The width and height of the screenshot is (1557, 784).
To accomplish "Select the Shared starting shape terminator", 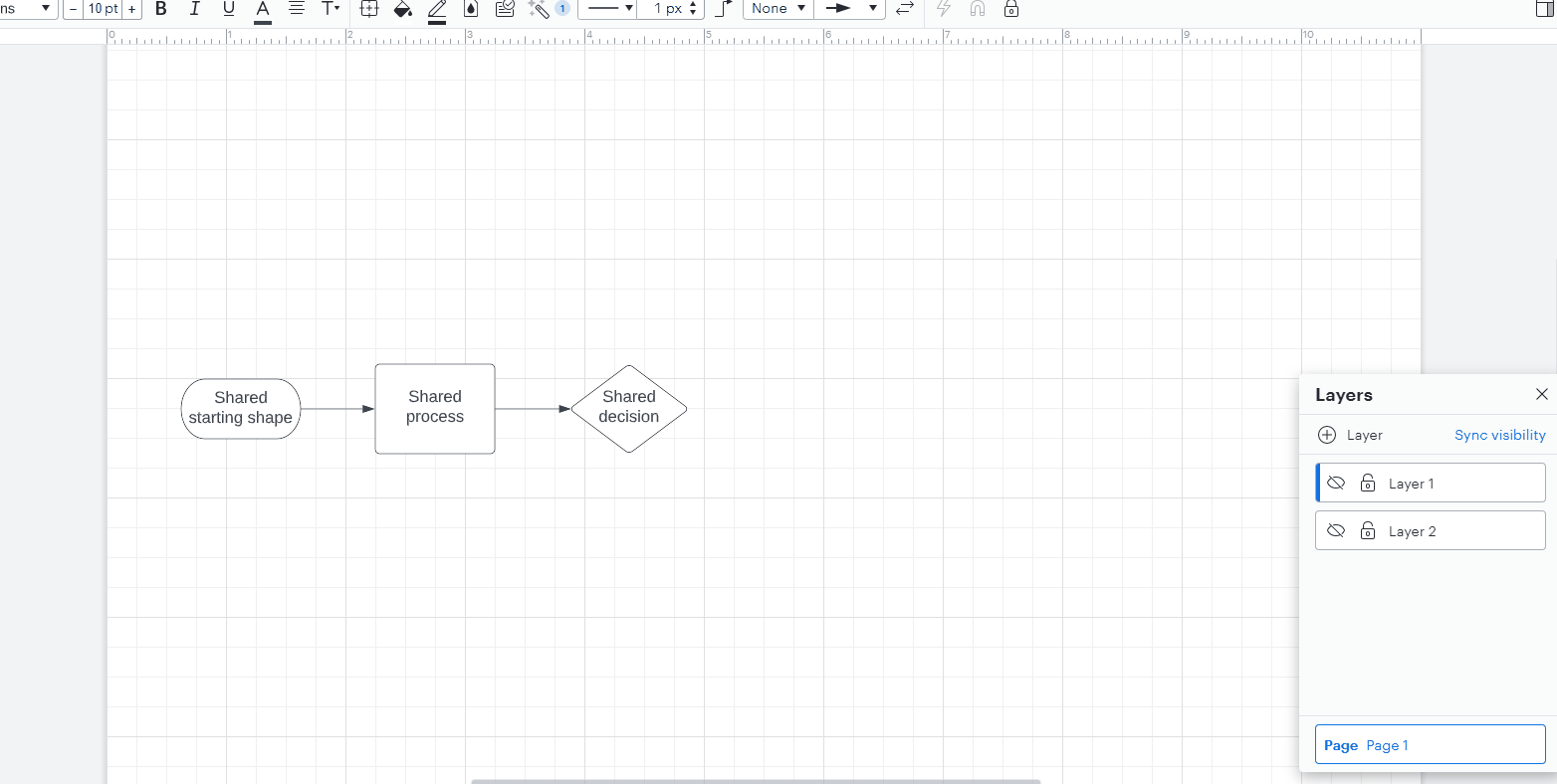I will [241, 408].
